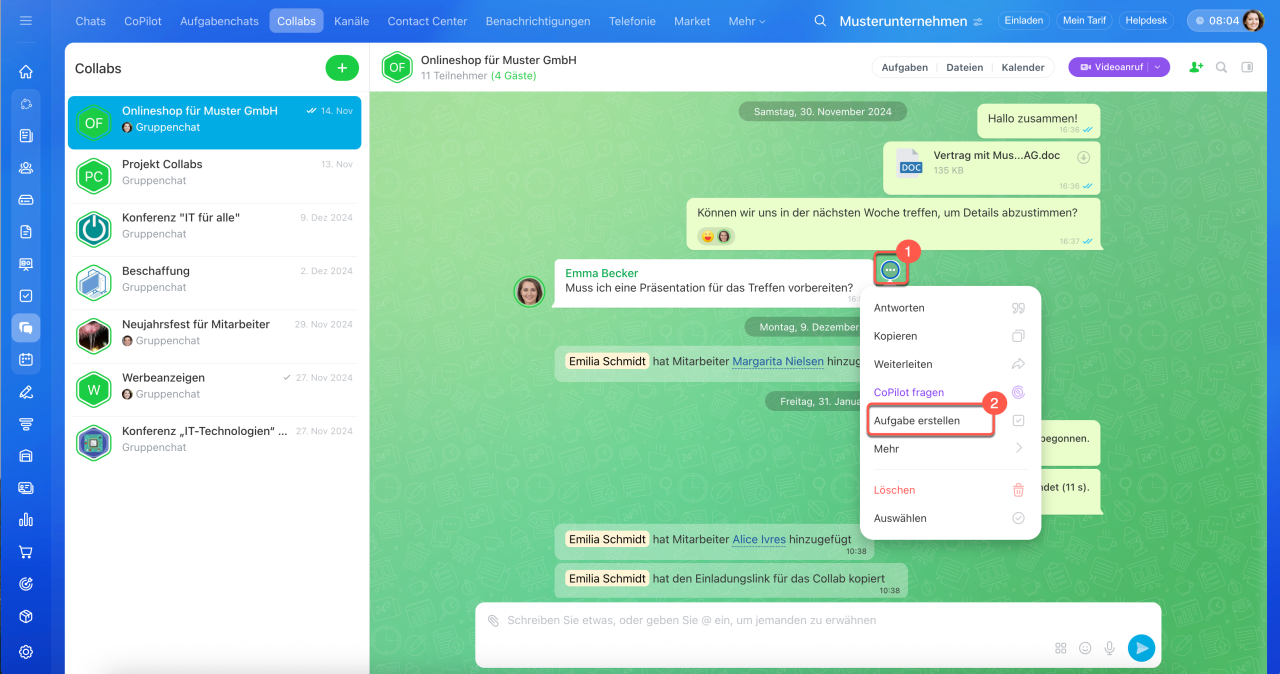Click the add participant icon in header
Screen dimensions: 1280x674
point(1195,68)
